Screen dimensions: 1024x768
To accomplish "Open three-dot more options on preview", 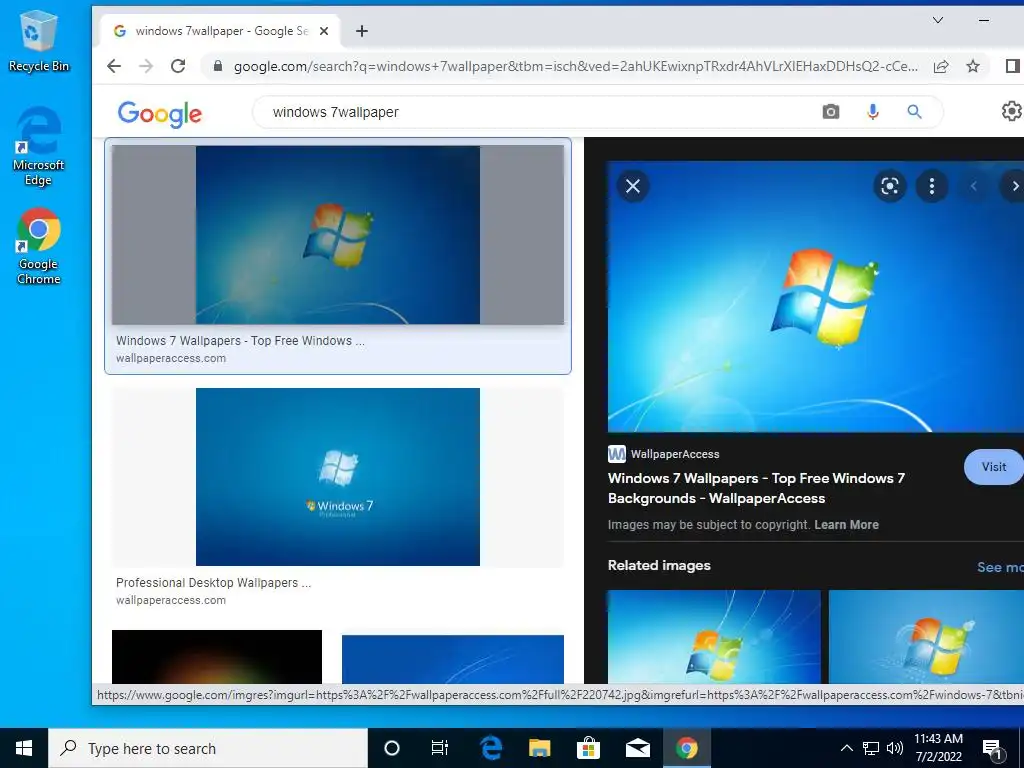I will tap(932, 186).
